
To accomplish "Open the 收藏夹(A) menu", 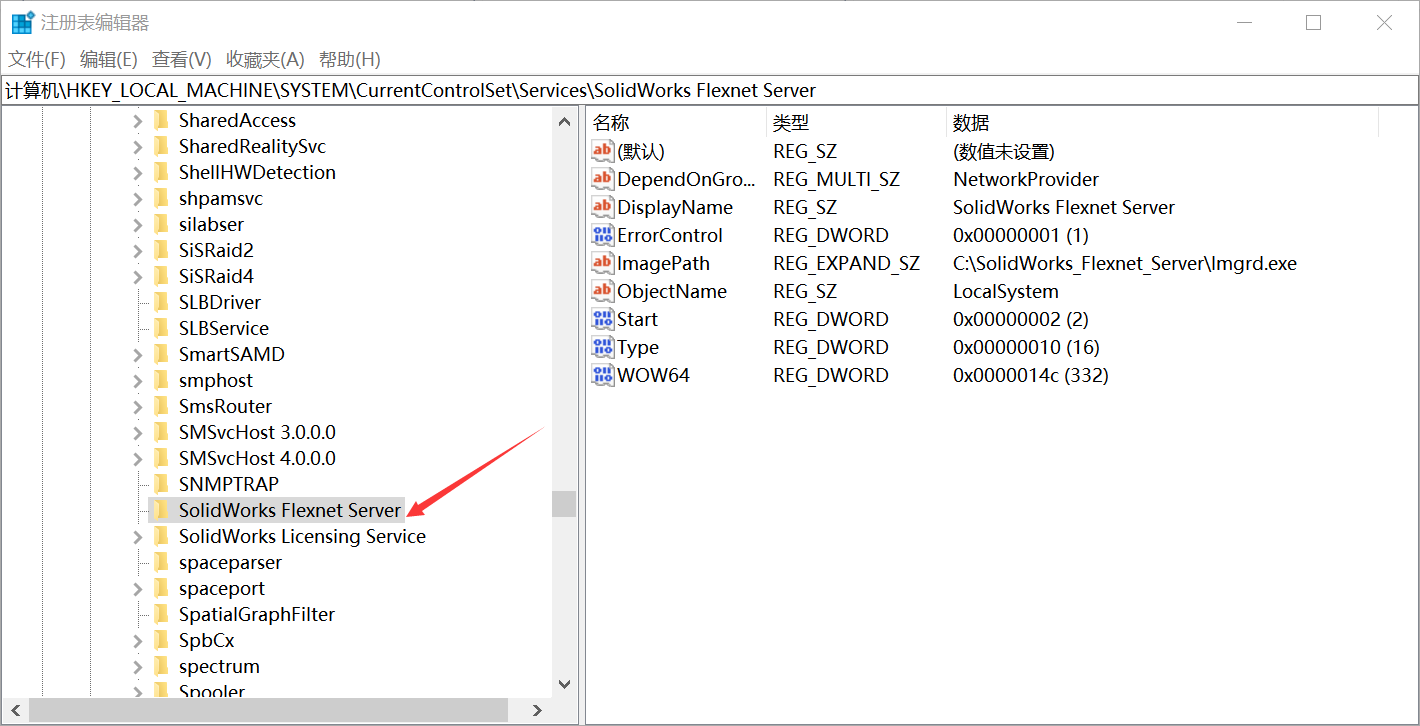I will pos(265,59).
